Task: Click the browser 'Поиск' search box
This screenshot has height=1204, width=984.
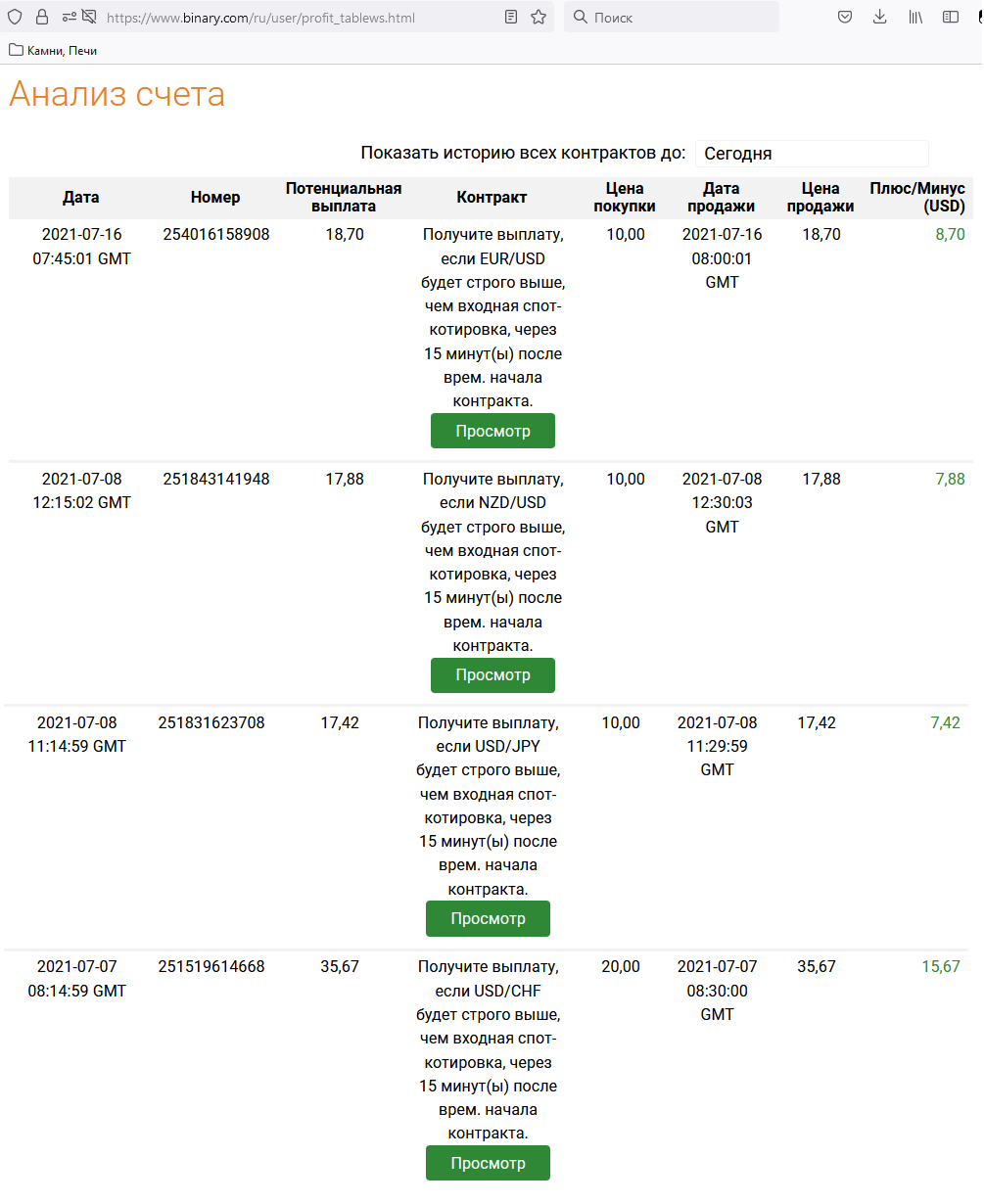Action: tap(676, 17)
